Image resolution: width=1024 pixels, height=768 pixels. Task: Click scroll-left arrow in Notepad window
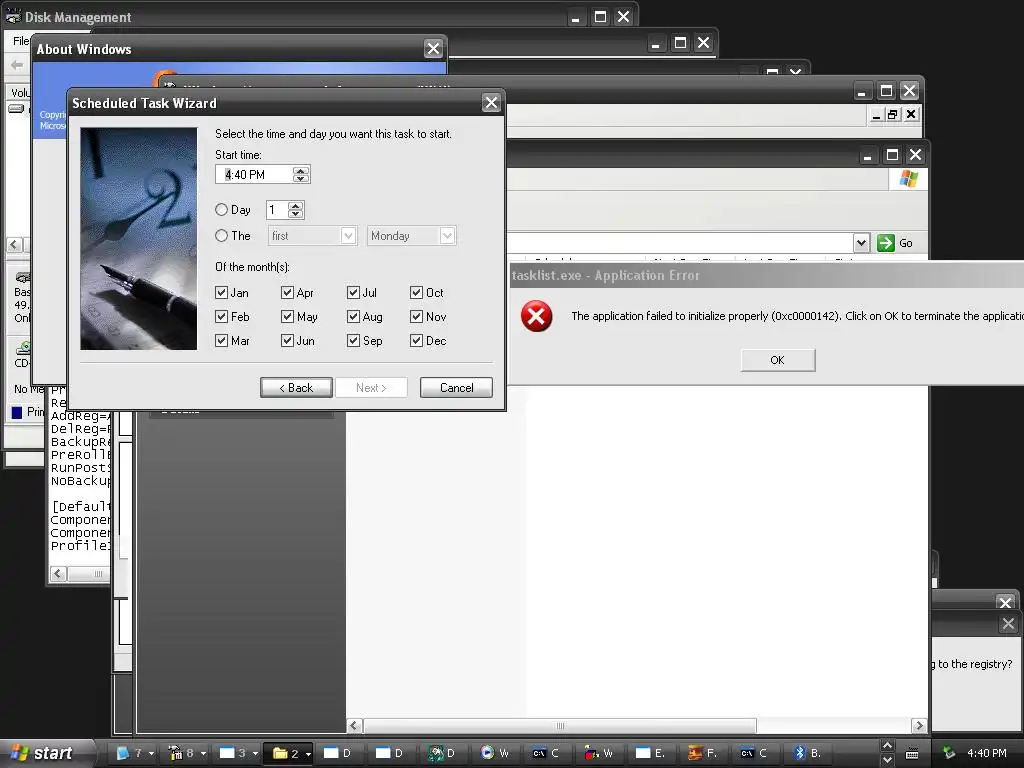click(x=58, y=573)
